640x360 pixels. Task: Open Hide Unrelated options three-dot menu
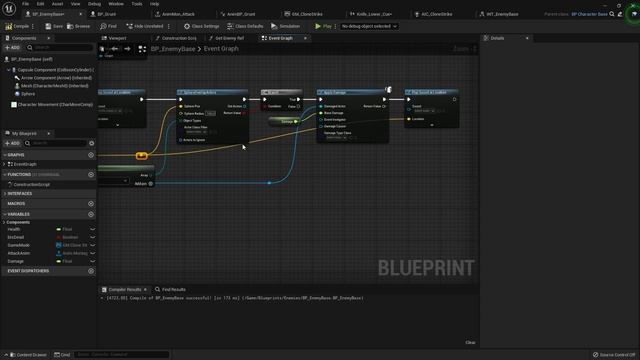pyautogui.click(x=169, y=26)
